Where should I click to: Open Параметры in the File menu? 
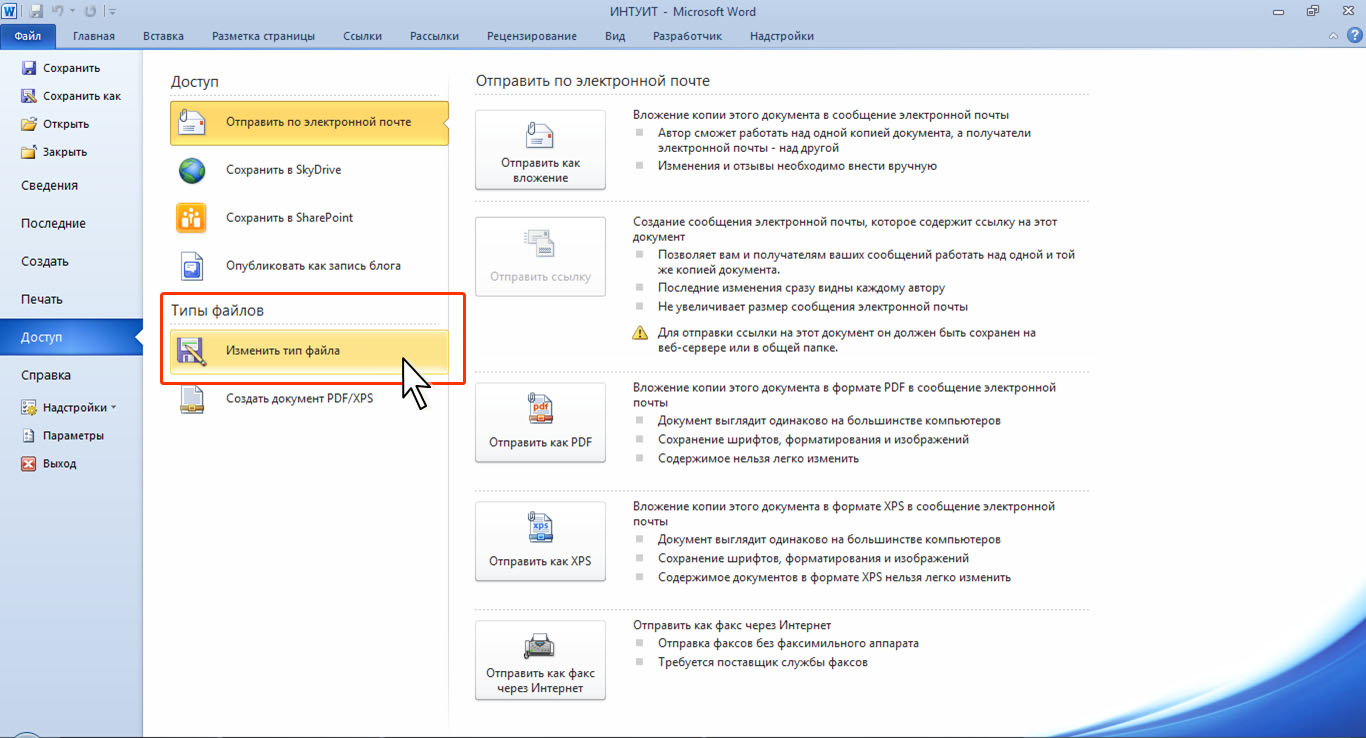point(72,436)
